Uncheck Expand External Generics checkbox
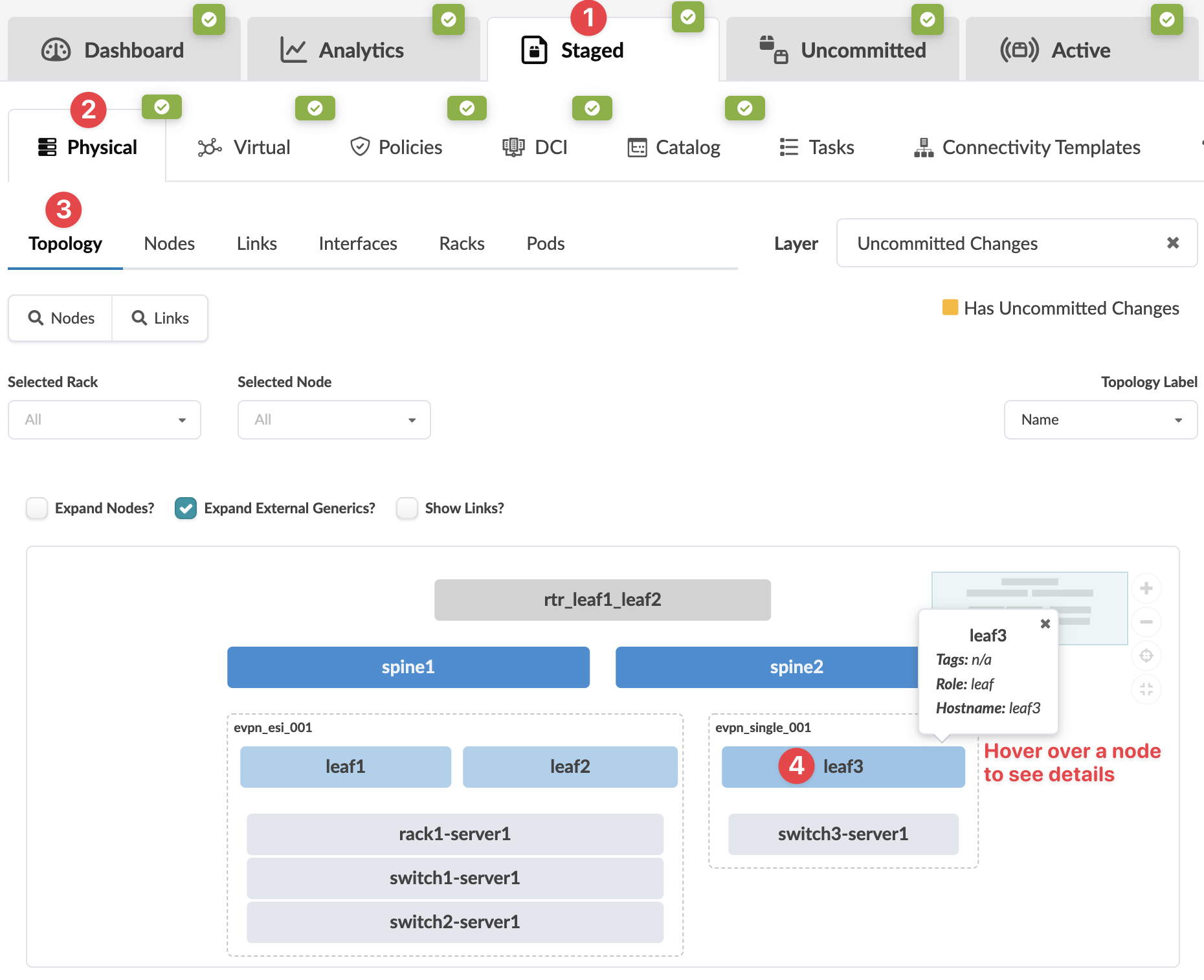This screenshot has height=980, width=1204. click(x=186, y=508)
